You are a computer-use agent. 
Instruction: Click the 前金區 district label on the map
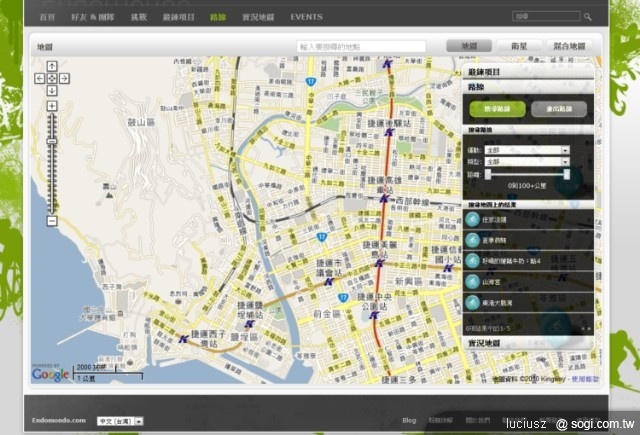[x=327, y=314]
